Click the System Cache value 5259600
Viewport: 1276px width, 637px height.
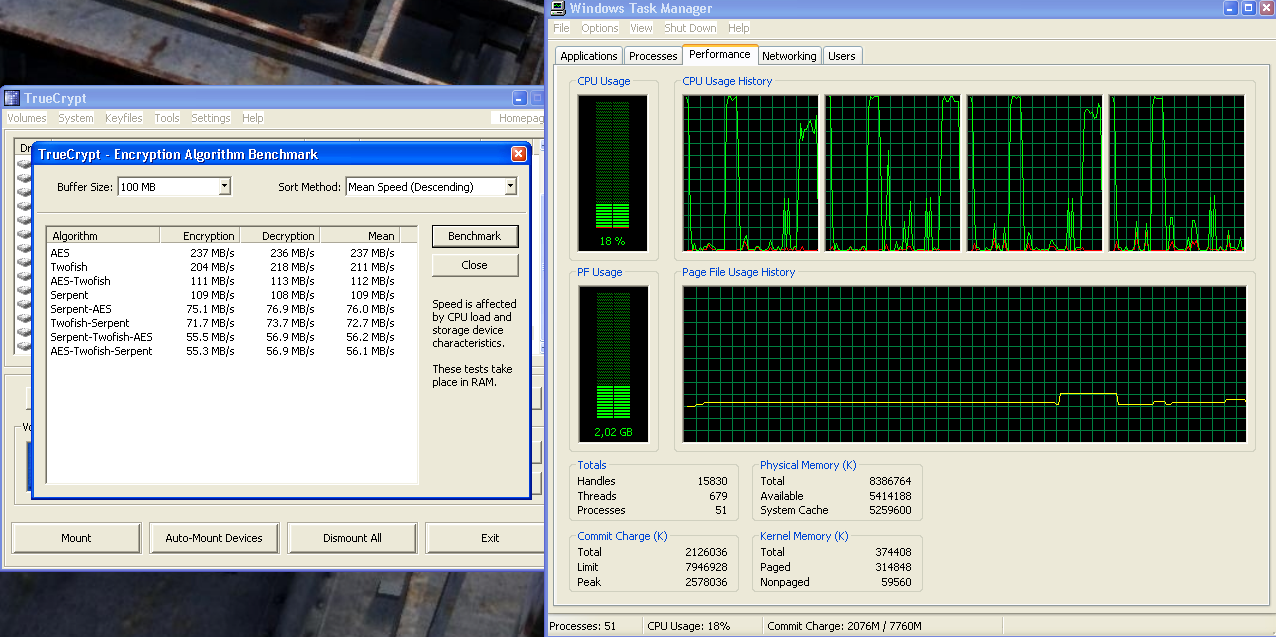pos(888,510)
